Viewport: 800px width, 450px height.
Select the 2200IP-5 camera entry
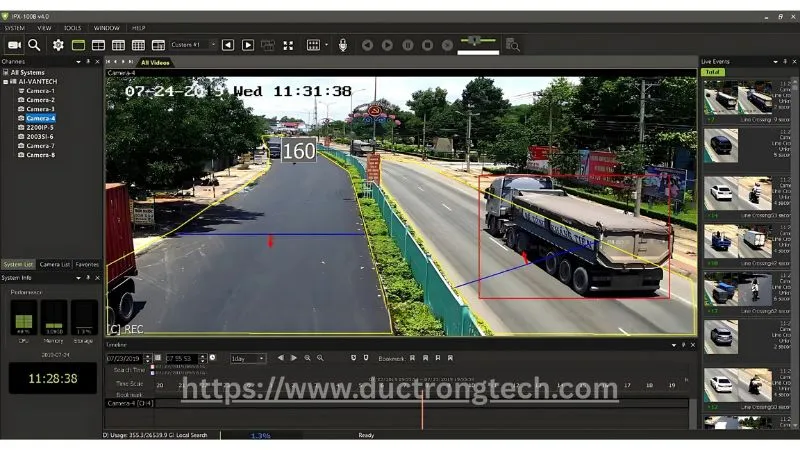pos(41,127)
